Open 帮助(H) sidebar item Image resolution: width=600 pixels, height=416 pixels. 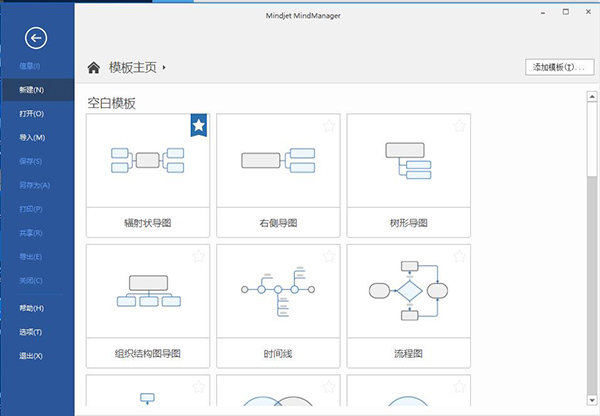pyautogui.click(x=31, y=308)
